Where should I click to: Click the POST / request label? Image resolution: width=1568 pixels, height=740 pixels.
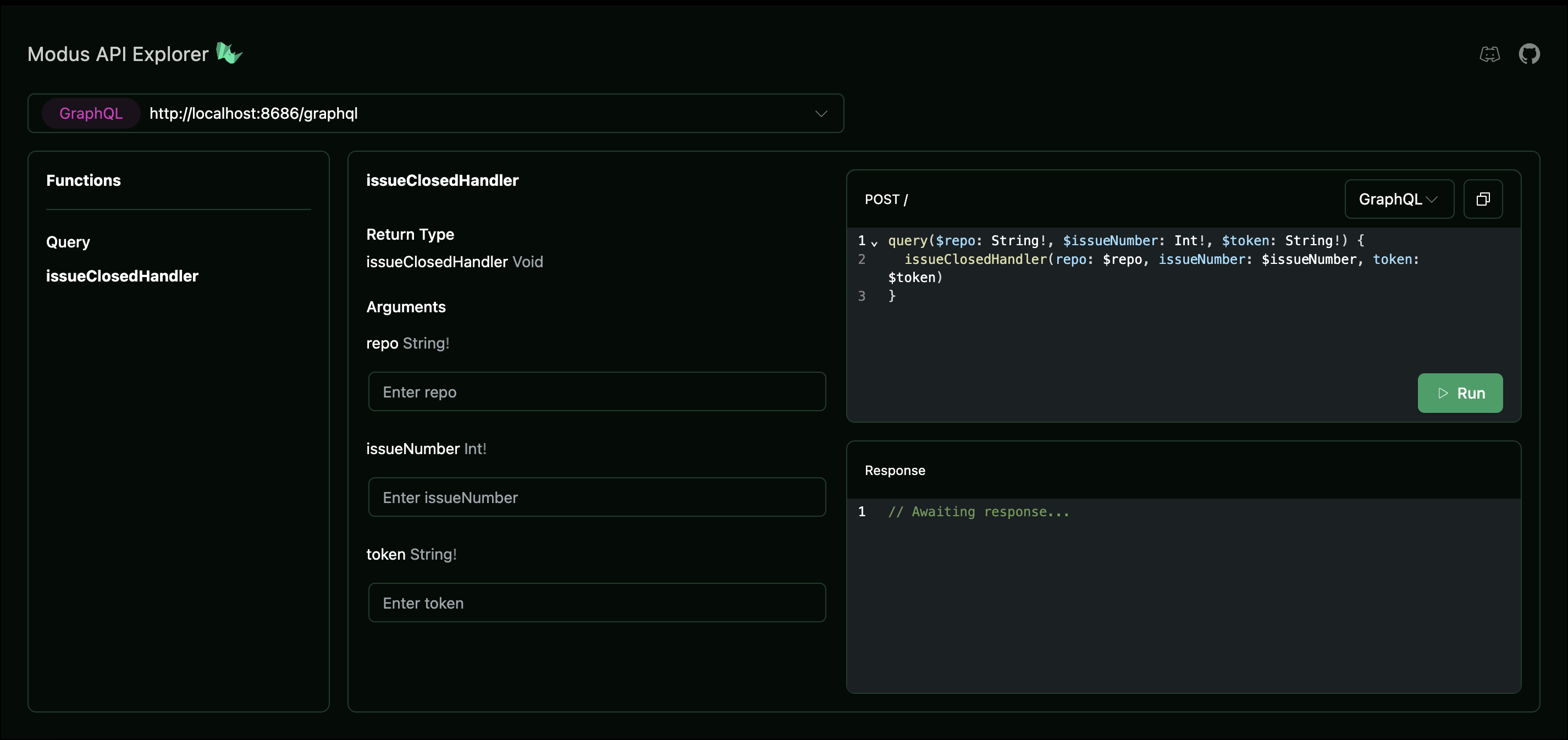click(886, 200)
